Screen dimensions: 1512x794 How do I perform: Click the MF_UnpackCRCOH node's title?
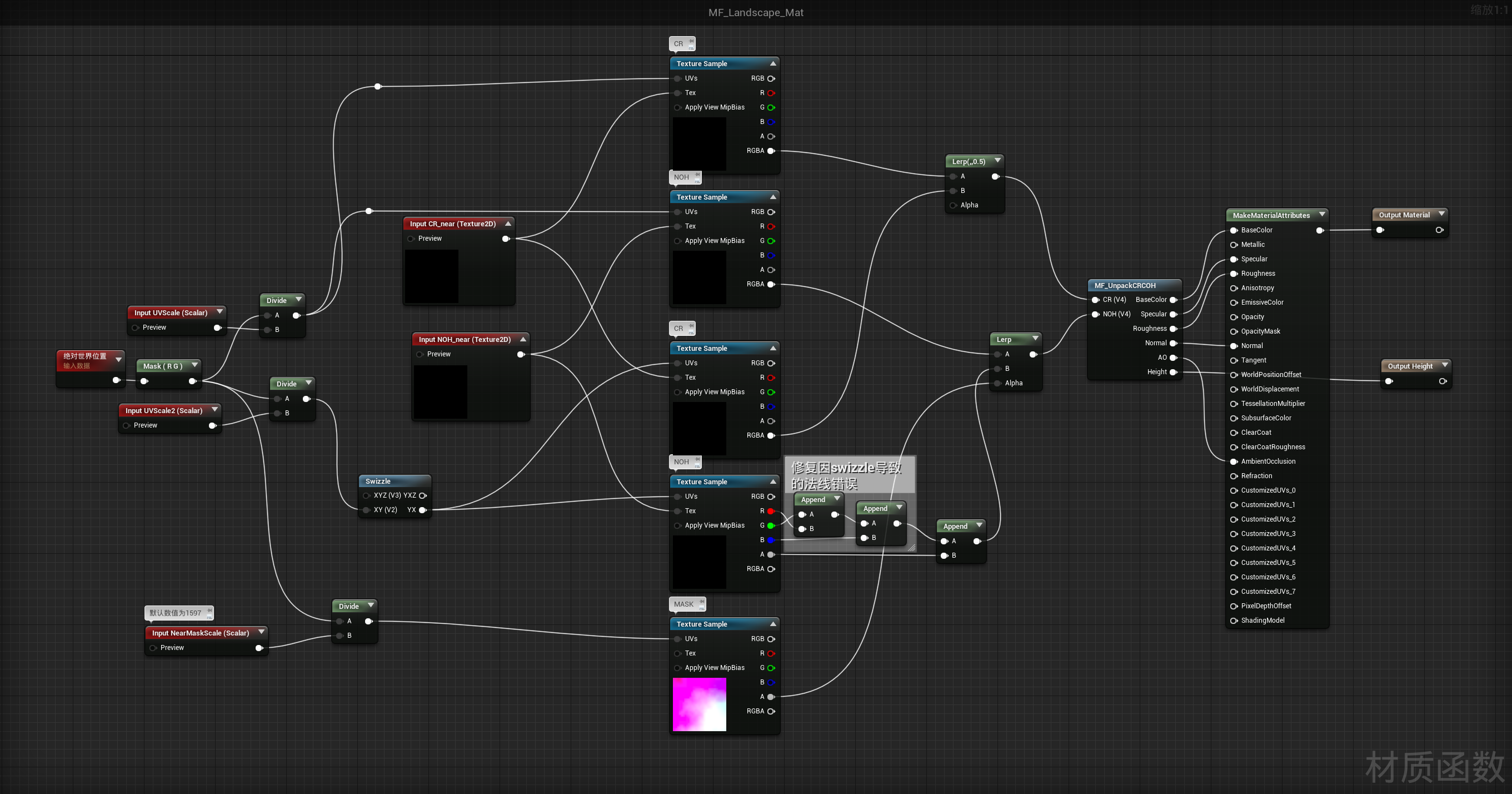tap(1125, 285)
